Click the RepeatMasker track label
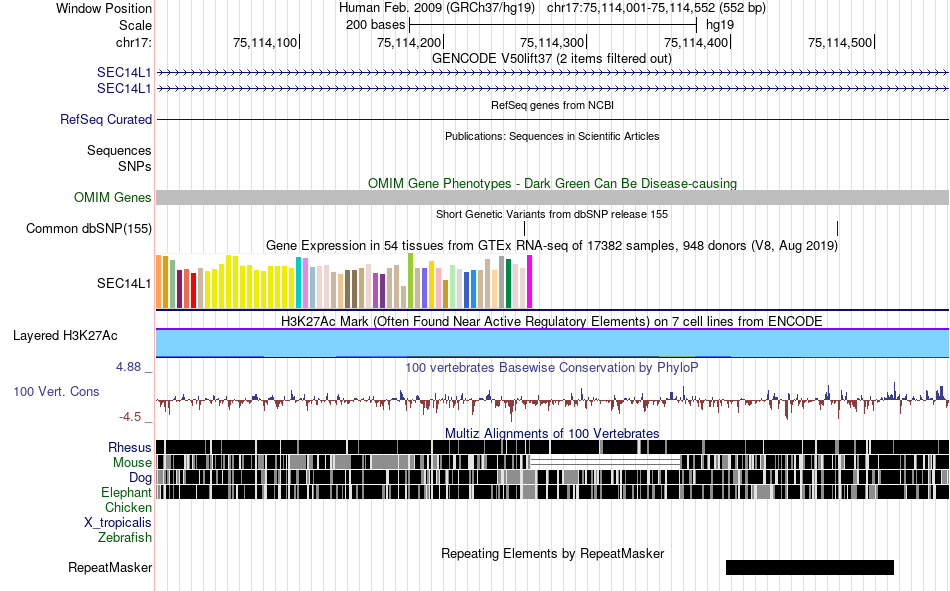Viewport: 950px width, 591px height. click(110, 568)
